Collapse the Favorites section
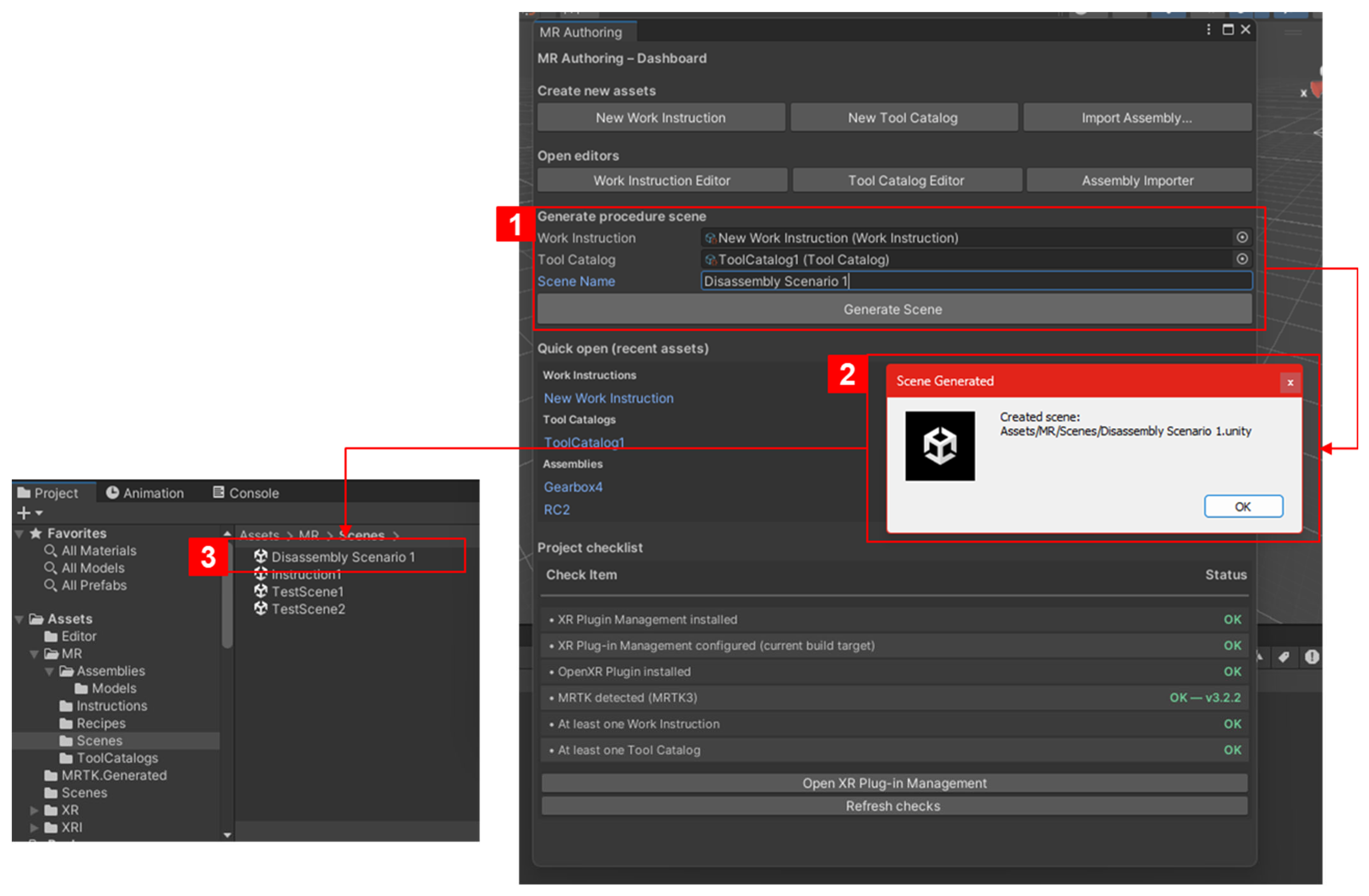The height and width of the screenshot is (896, 1369). (19, 534)
